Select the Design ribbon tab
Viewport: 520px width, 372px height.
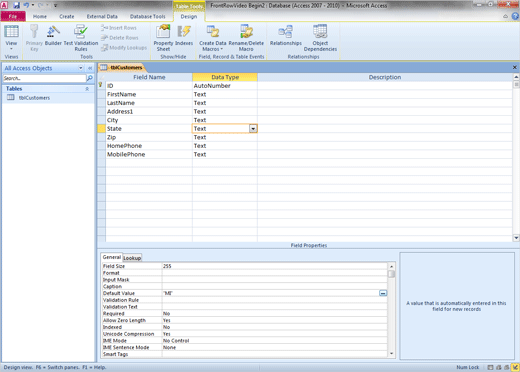coord(189,16)
